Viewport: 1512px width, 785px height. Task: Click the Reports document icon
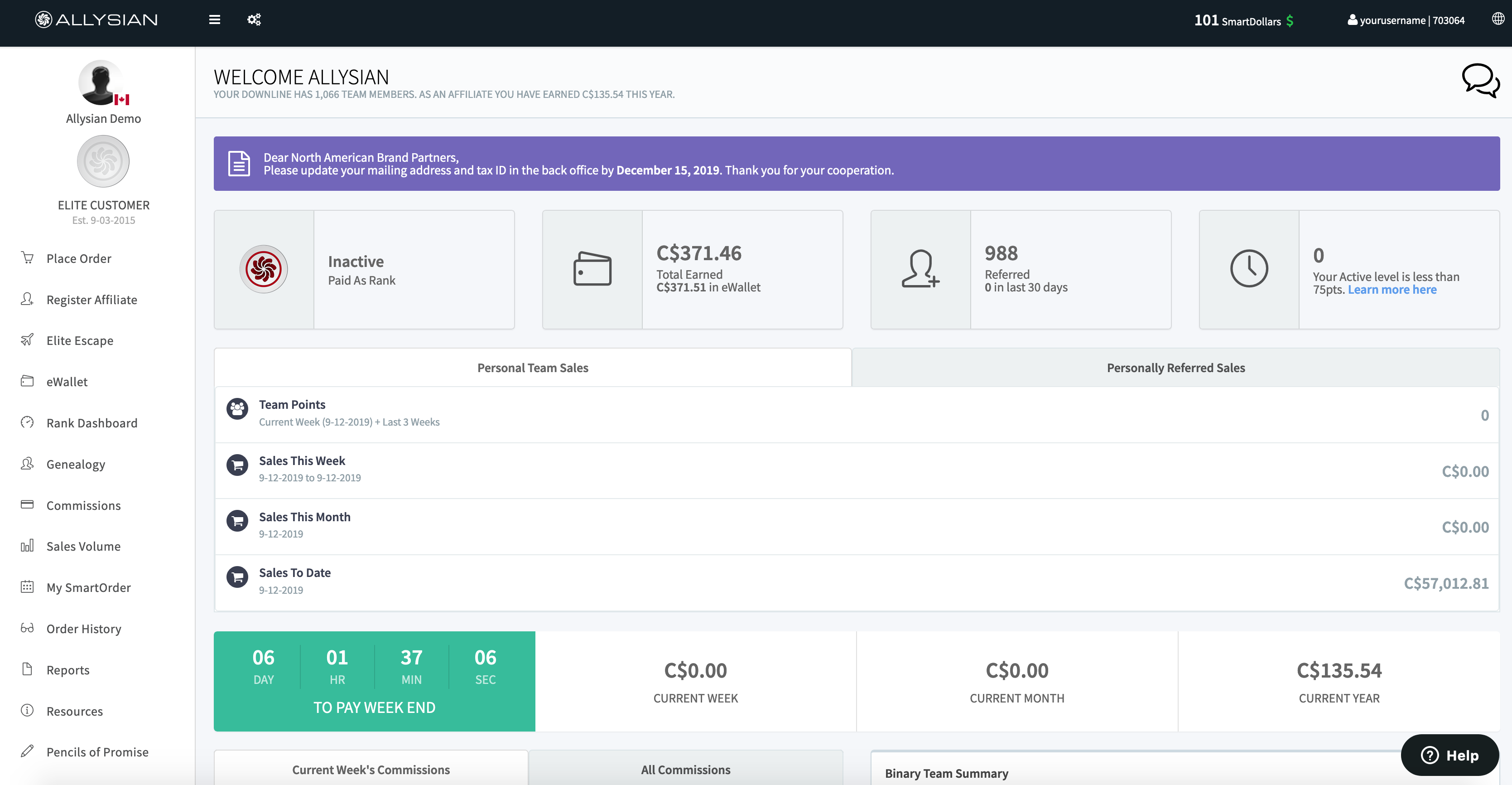click(x=27, y=669)
